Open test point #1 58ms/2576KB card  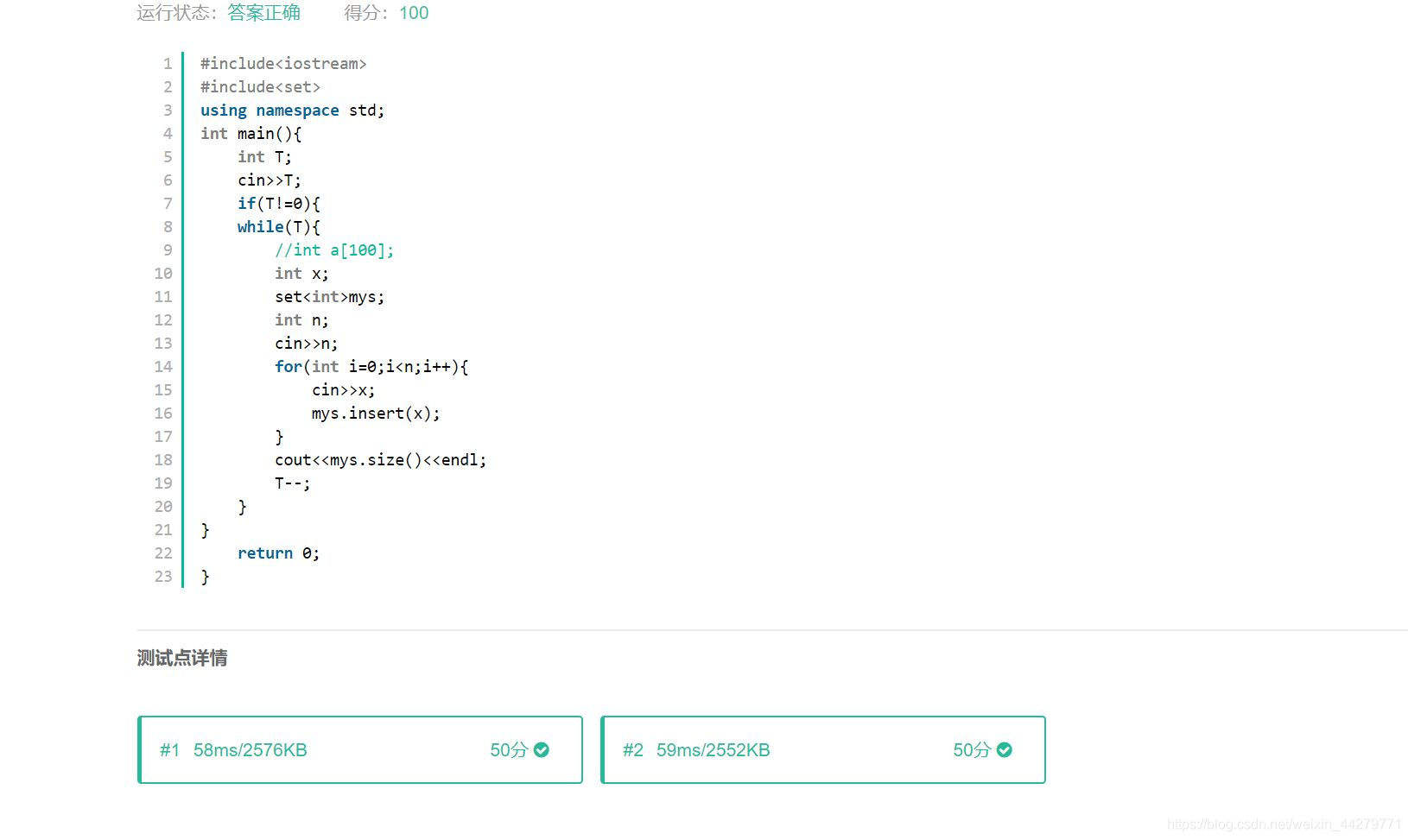click(x=360, y=750)
